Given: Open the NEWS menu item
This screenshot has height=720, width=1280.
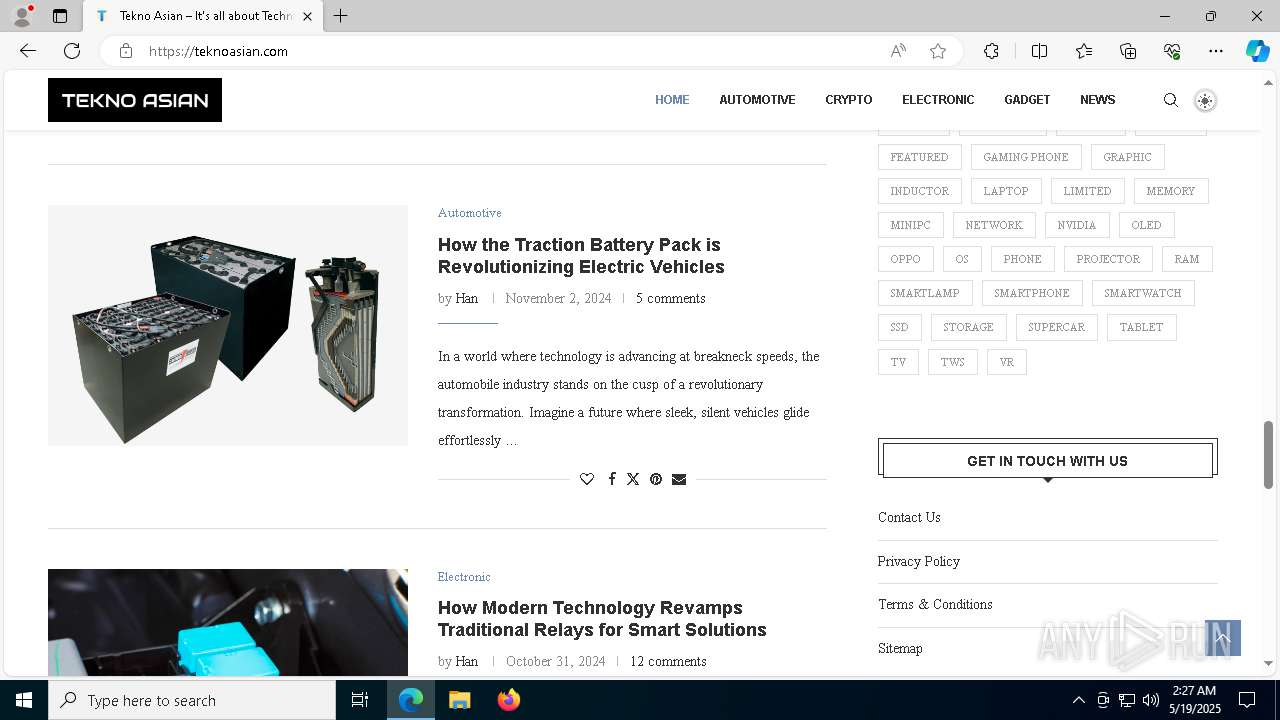Looking at the screenshot, I should click(x=1097, y=100).
